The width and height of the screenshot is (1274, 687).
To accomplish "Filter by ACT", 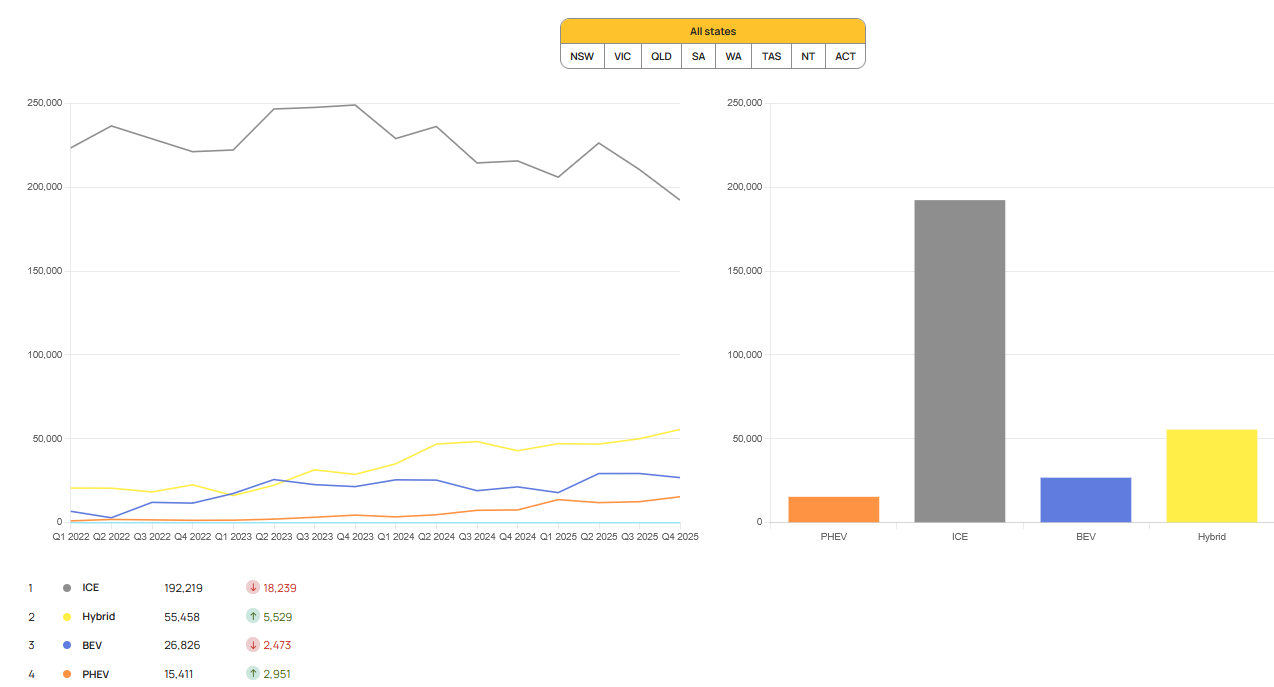I will coord(846,56).
